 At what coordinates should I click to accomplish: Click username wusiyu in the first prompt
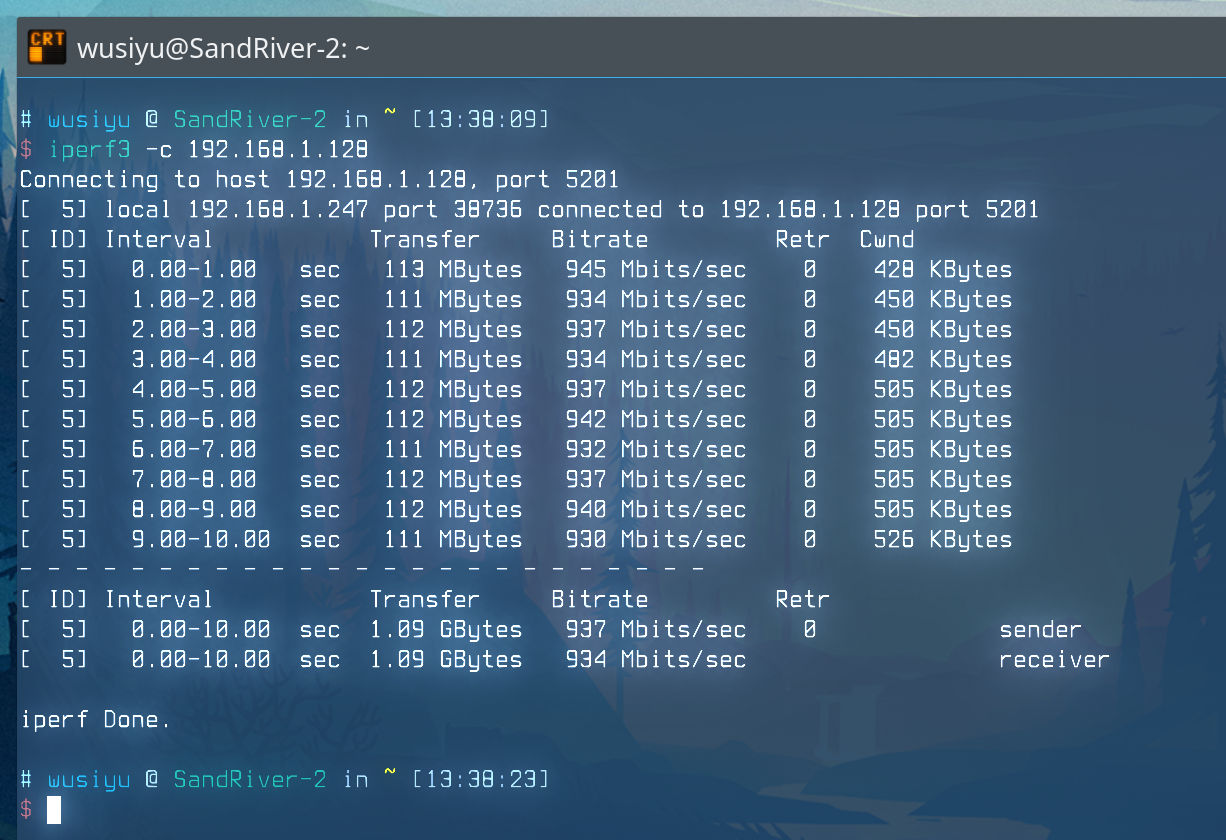point(89,120)
